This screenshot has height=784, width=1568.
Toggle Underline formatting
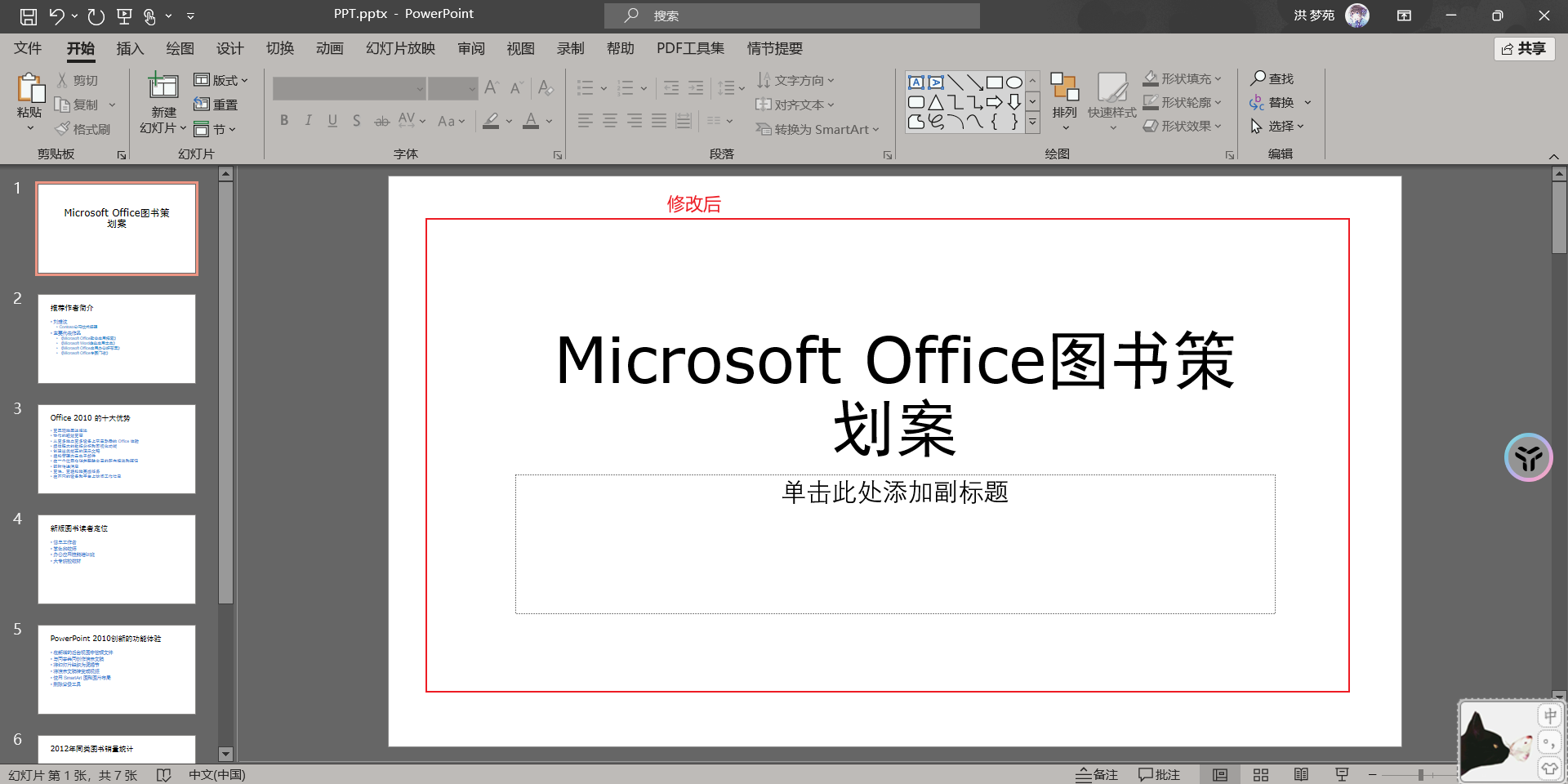click(x=332, y=121)
